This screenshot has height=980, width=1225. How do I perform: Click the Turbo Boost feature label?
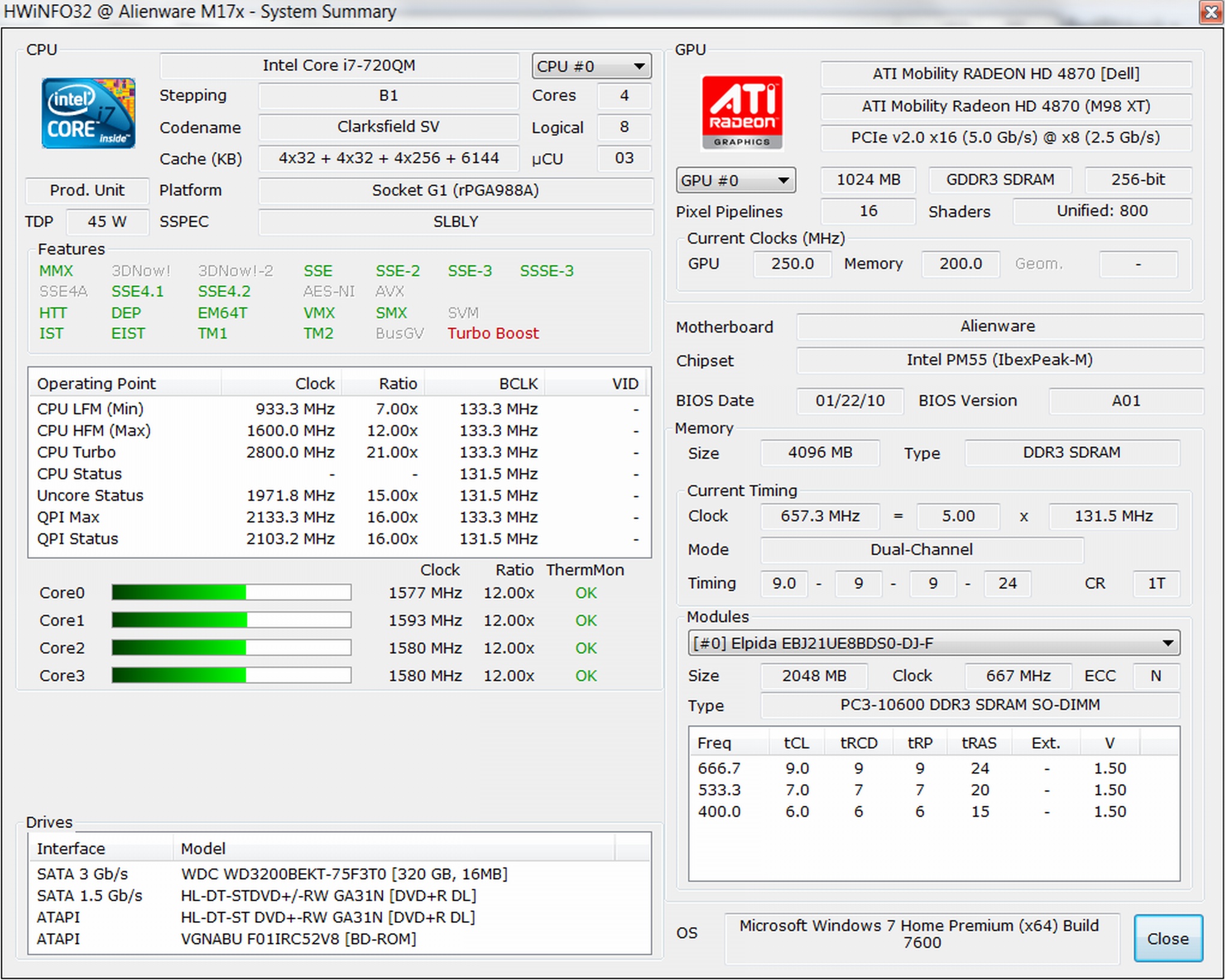point(493,333)
